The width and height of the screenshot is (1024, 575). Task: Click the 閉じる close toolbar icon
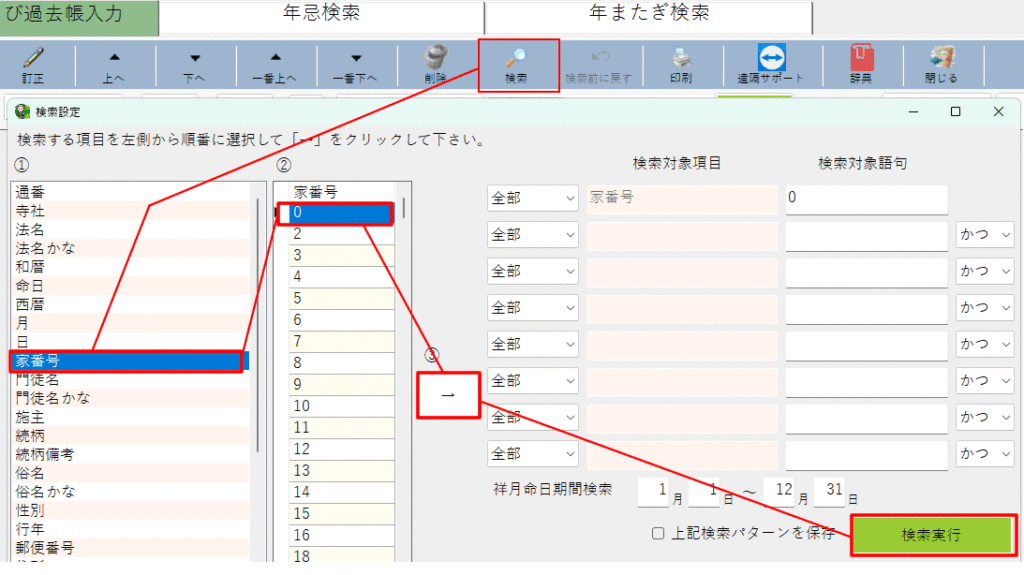[x=940, y=60]
